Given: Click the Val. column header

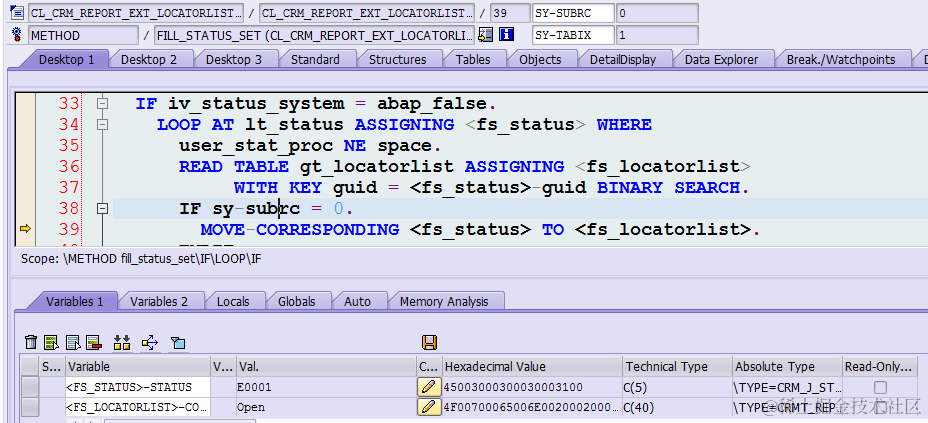Looking at the screenshot, I should coord(326,366).
